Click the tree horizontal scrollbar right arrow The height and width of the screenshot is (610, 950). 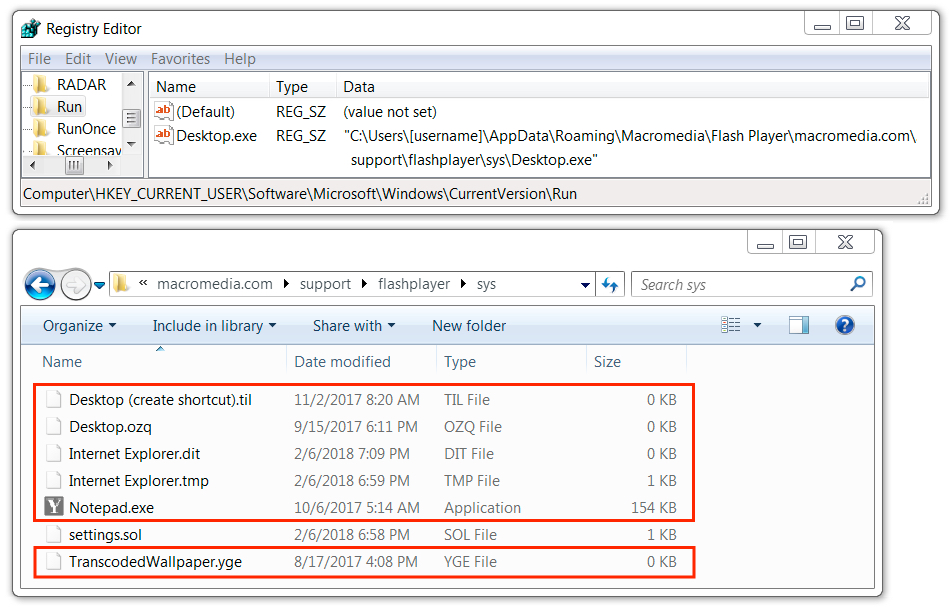tap(110, 165)
